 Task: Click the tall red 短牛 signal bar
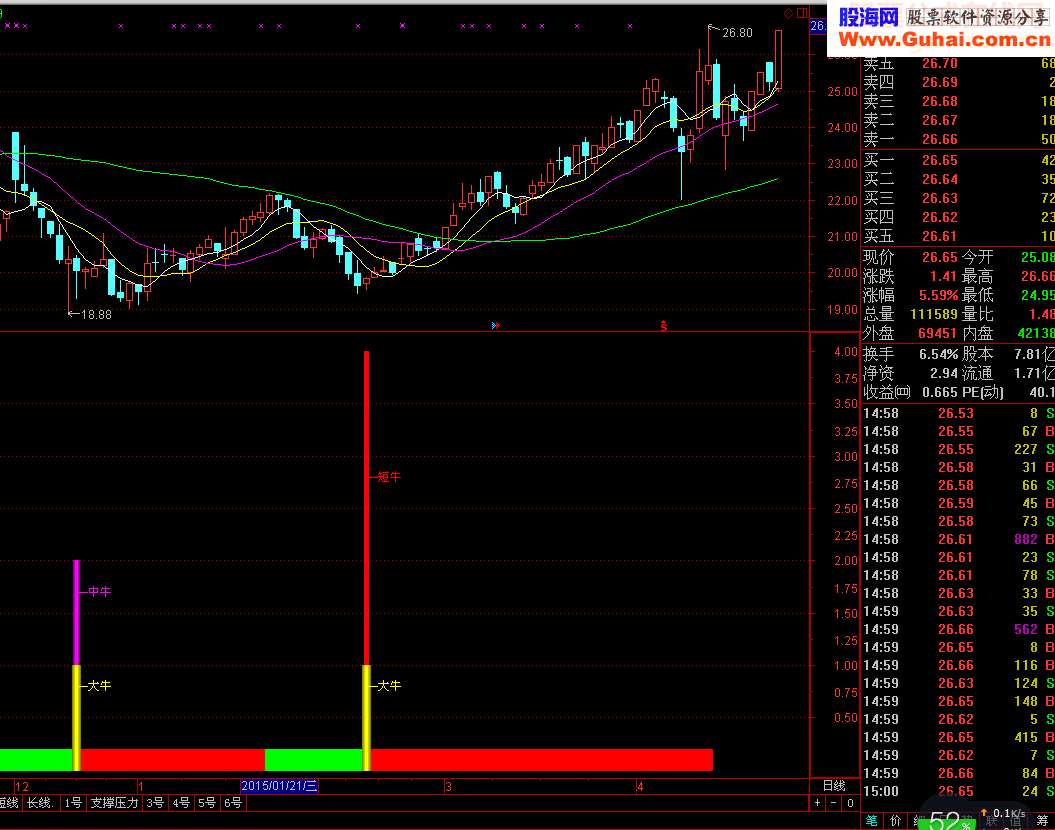[x=367, y=508]
